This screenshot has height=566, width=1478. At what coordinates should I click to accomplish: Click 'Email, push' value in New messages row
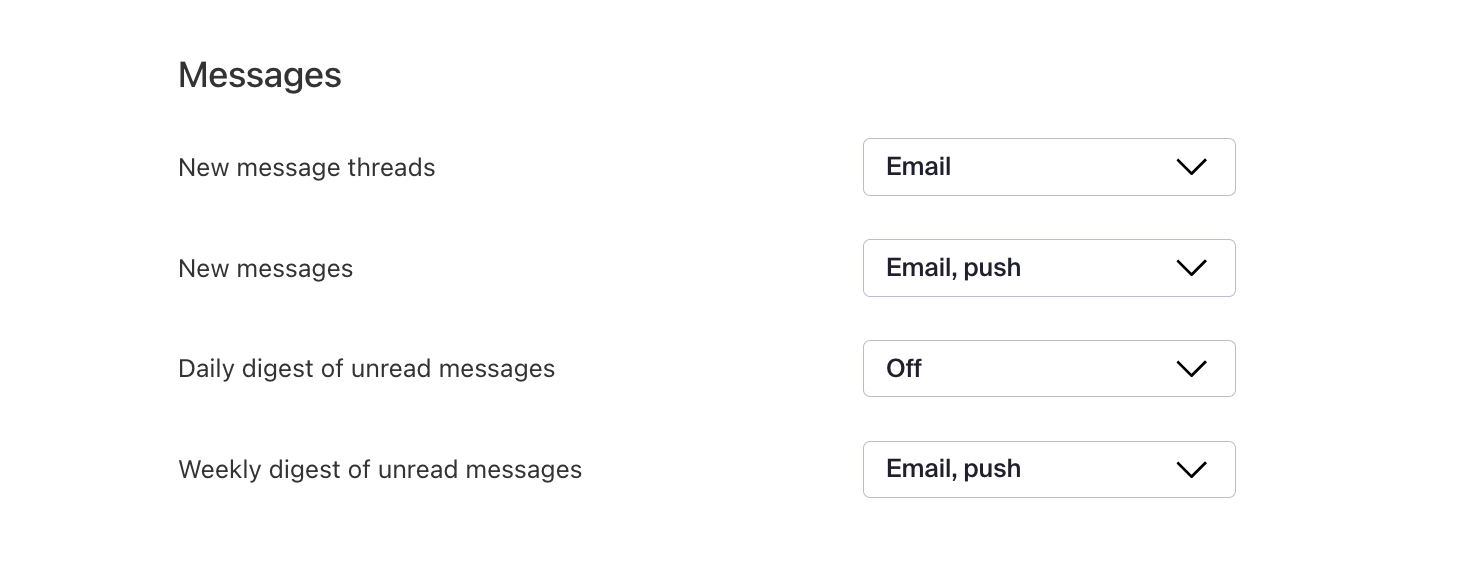(953, 268)
